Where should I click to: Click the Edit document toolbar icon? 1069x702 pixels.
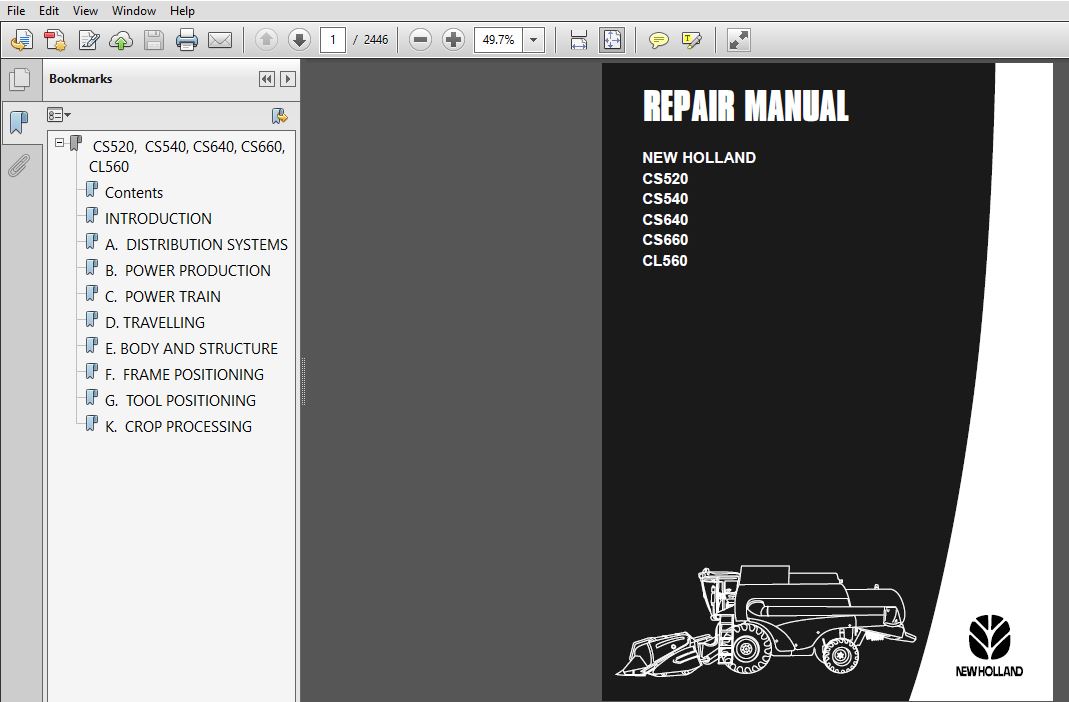pos(89,40)
